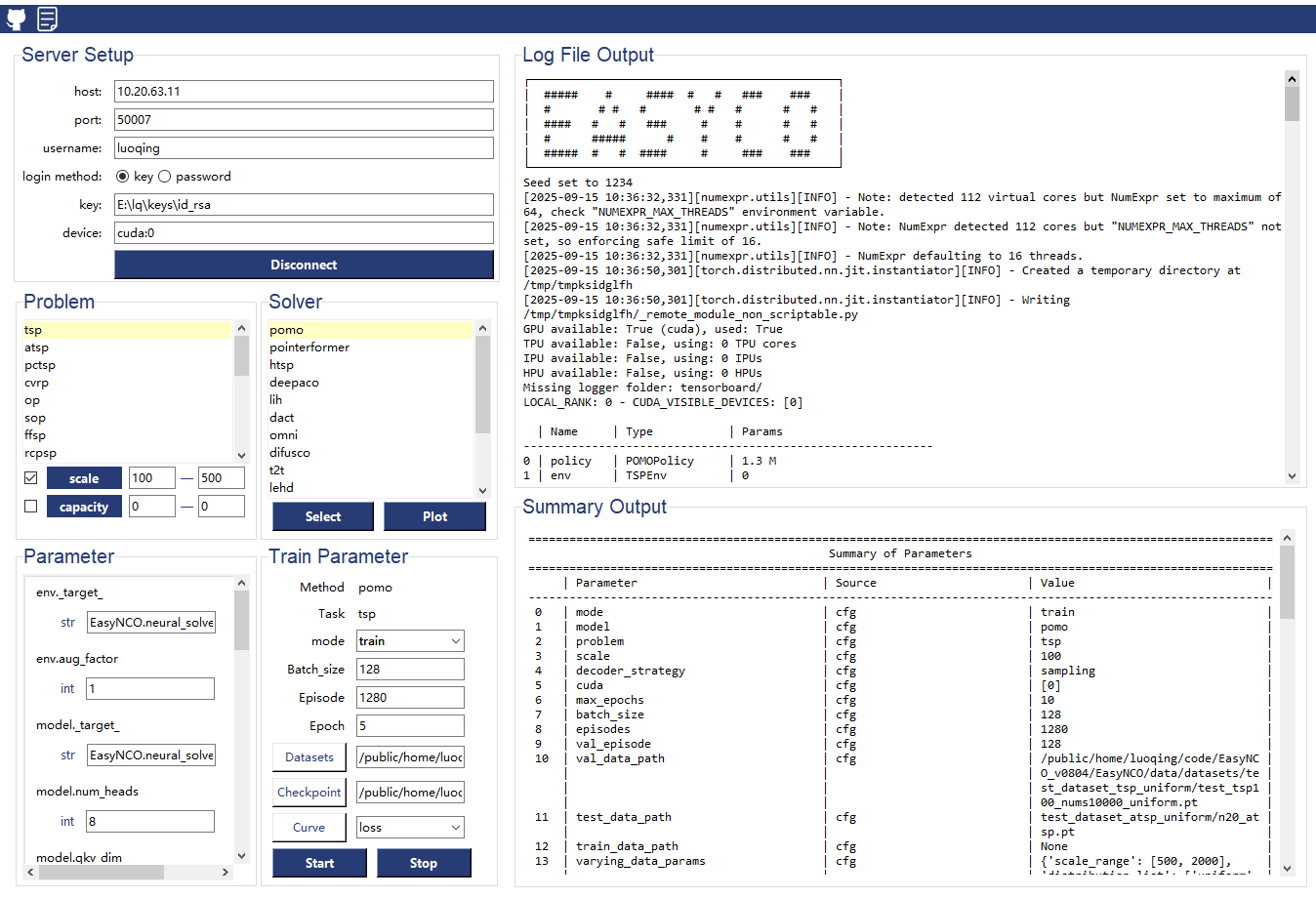The image size is (1316, 898).
Task: Click the username input field
Action: 304,148
